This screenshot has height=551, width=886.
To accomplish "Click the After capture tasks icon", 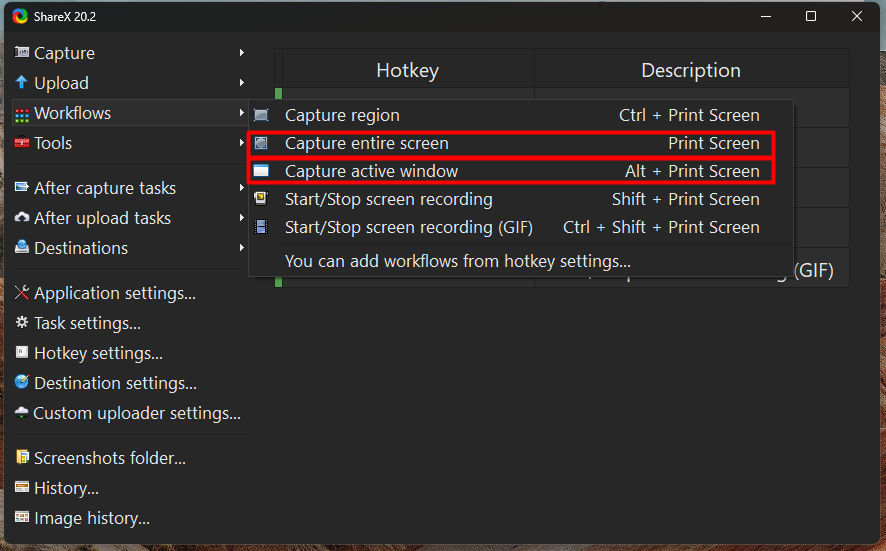I will (x=21, y=187).
